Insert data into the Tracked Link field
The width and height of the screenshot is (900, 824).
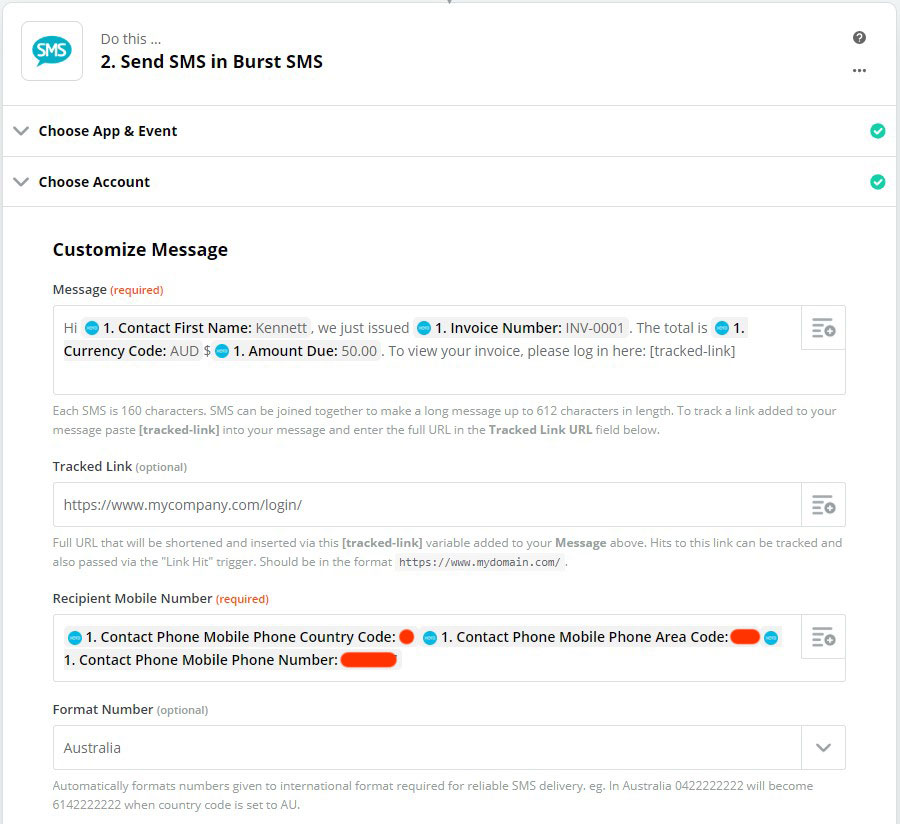(x=823, y=504)
